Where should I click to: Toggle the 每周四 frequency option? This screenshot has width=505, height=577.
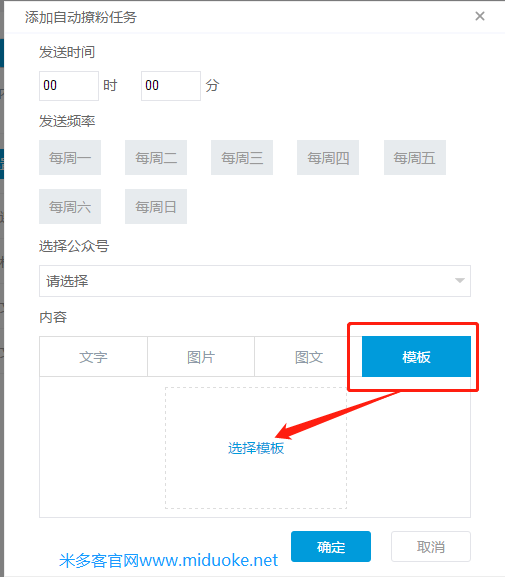328,157
